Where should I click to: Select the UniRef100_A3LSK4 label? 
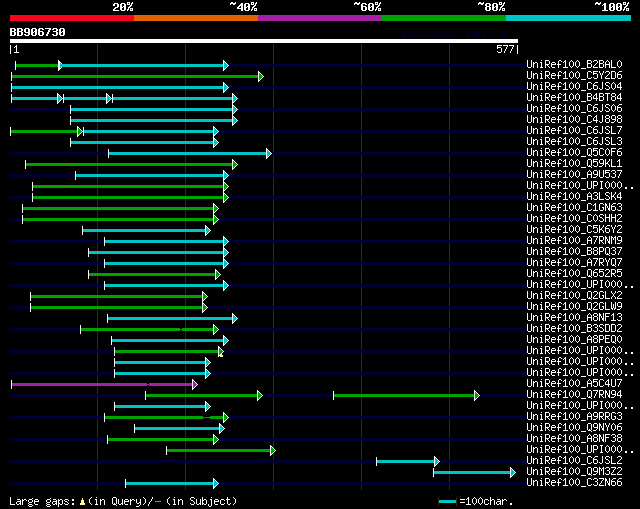click(x=574, y=197)
